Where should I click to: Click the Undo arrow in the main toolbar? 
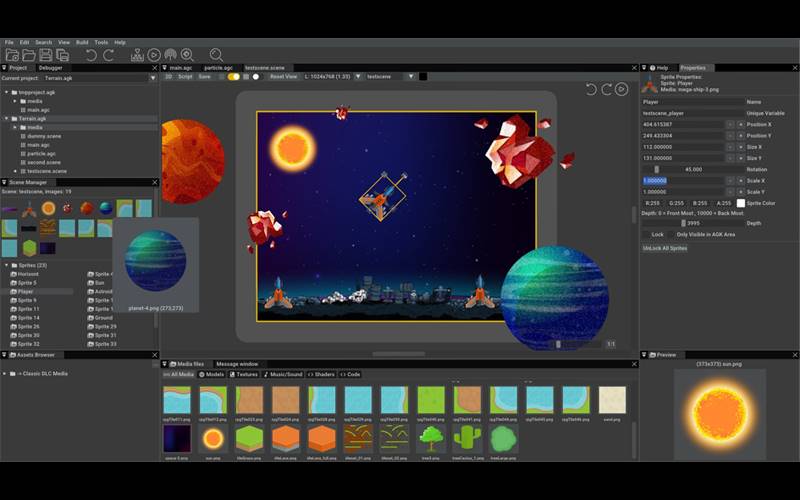pyautogui.click(x=91, y=55)
